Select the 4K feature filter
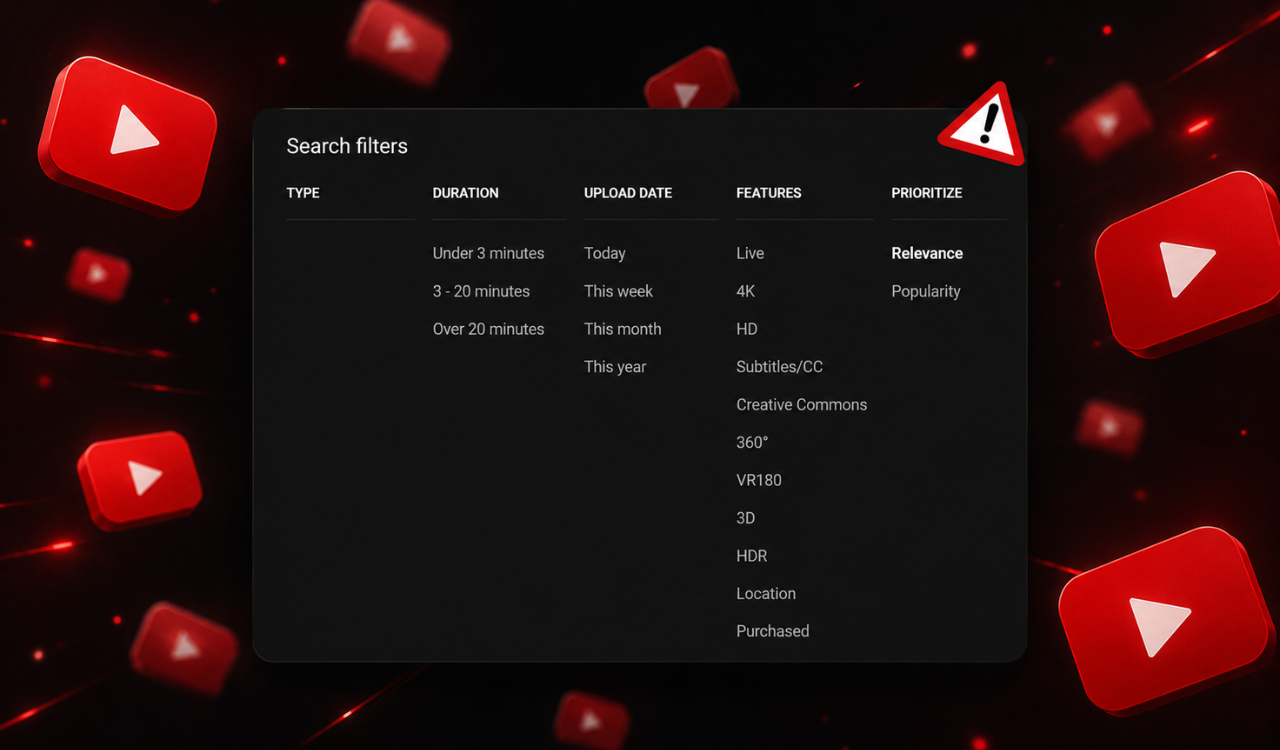 [x=746, y=291]
